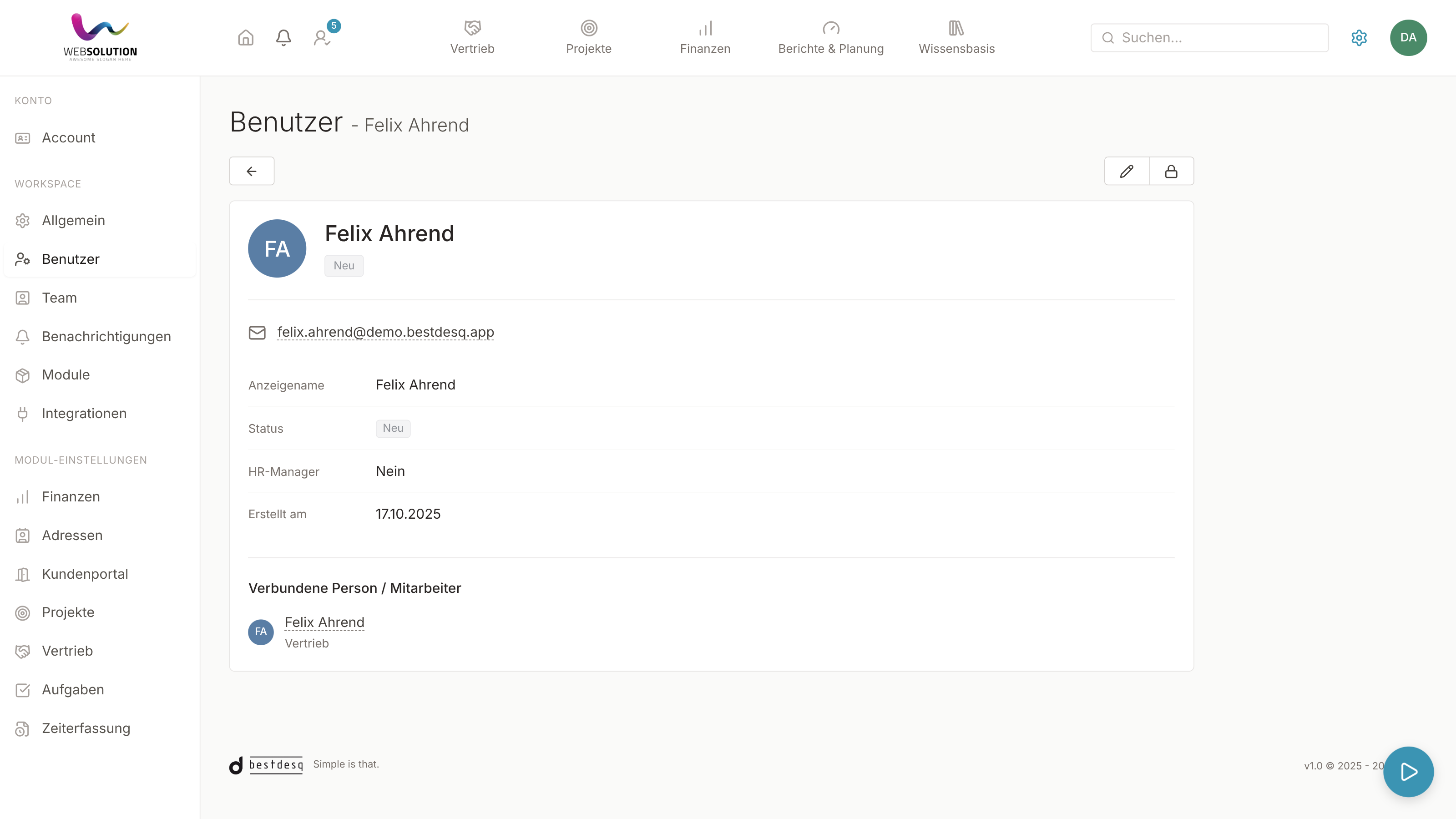Open linked person Felix Ahrend link
Viewport: 1456px width, 819px height.
(x=324, y=622)
